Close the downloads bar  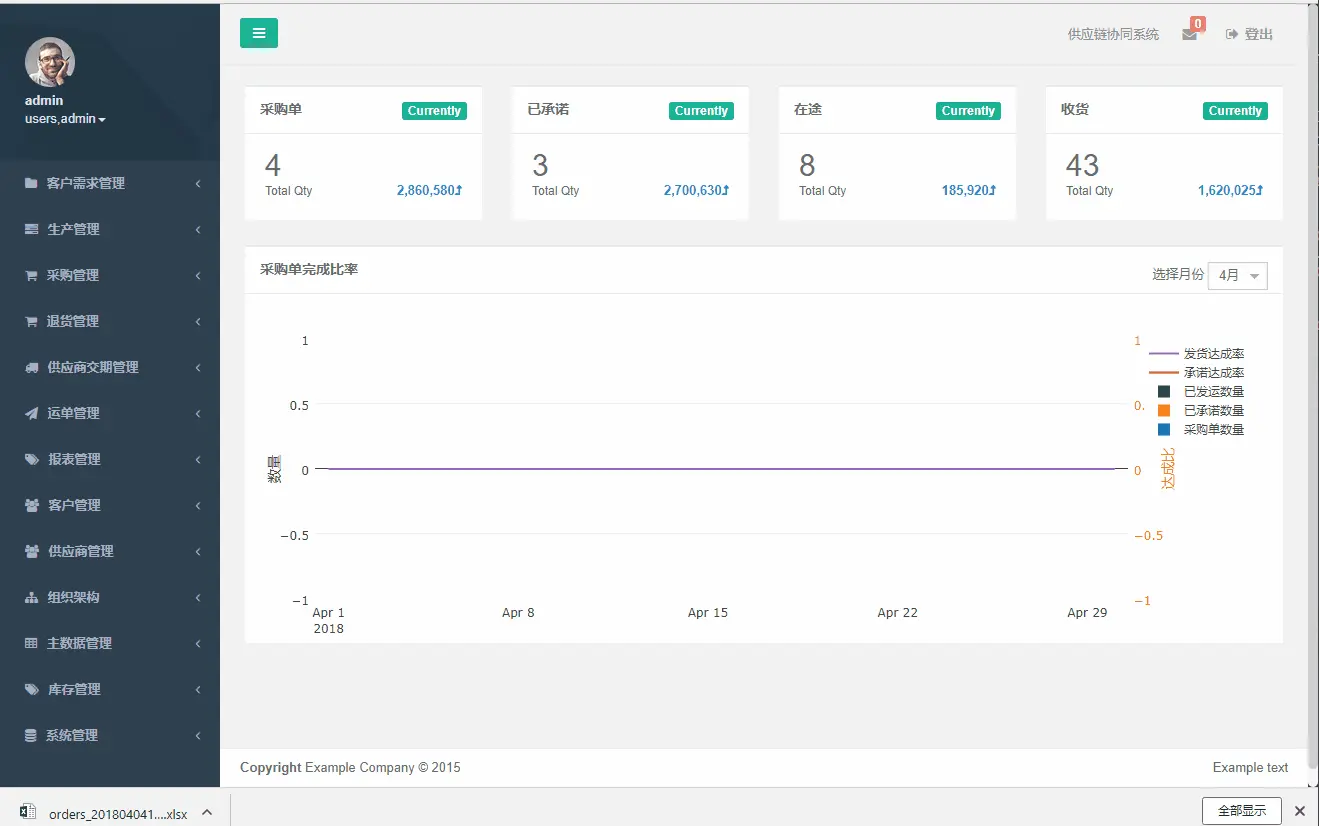[1300, 811]
